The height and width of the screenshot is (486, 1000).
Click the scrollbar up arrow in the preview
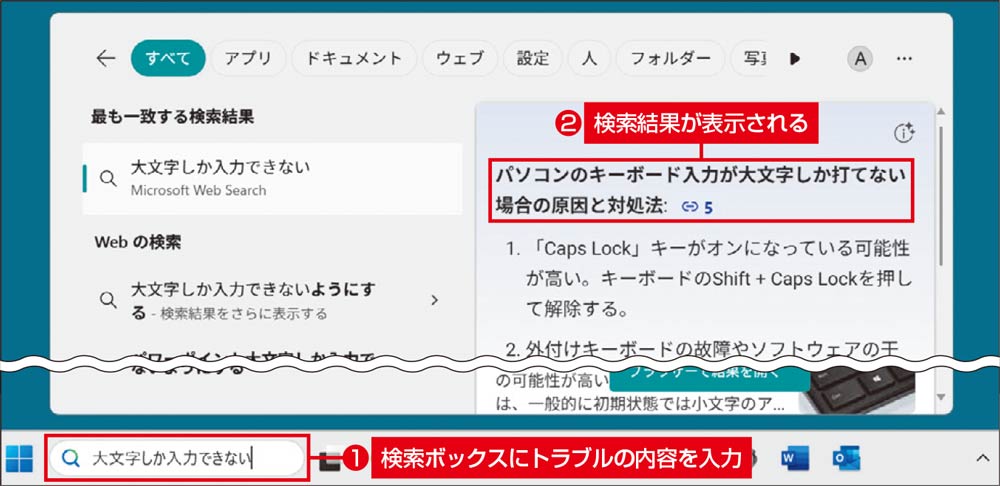pyautogui.click(x=941, y=112)
